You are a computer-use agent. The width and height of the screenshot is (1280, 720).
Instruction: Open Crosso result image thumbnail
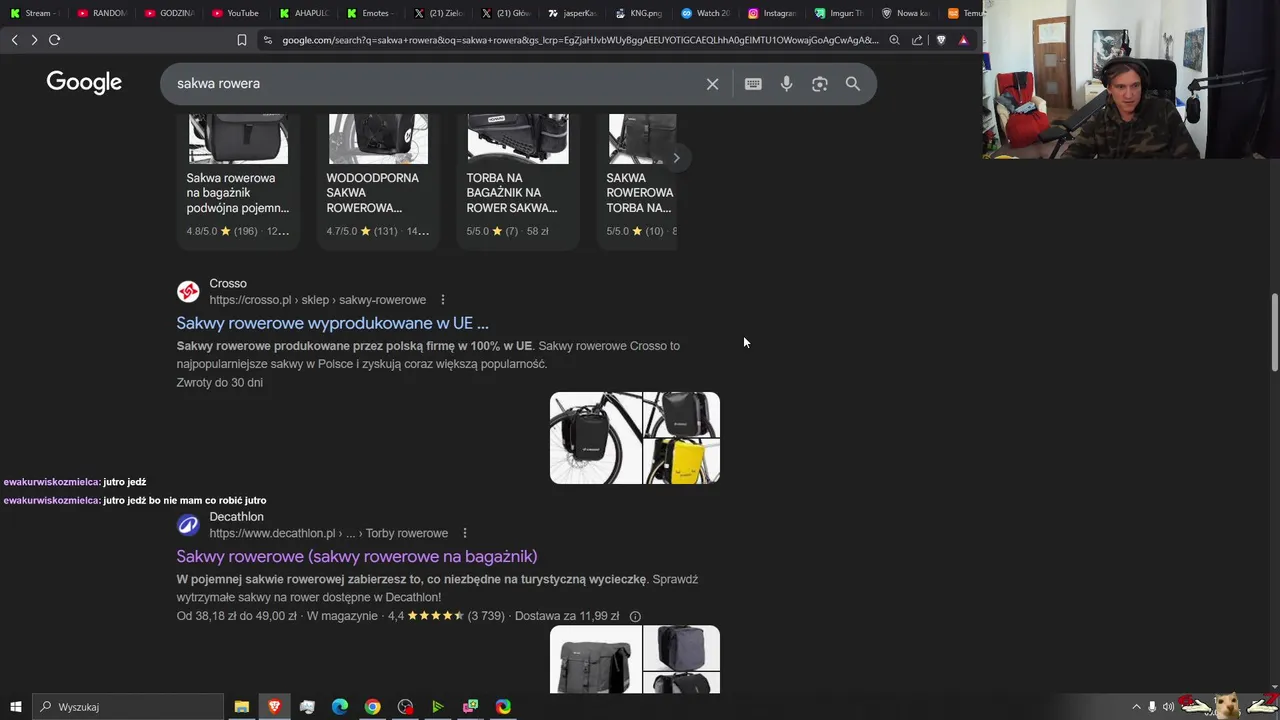635,438
